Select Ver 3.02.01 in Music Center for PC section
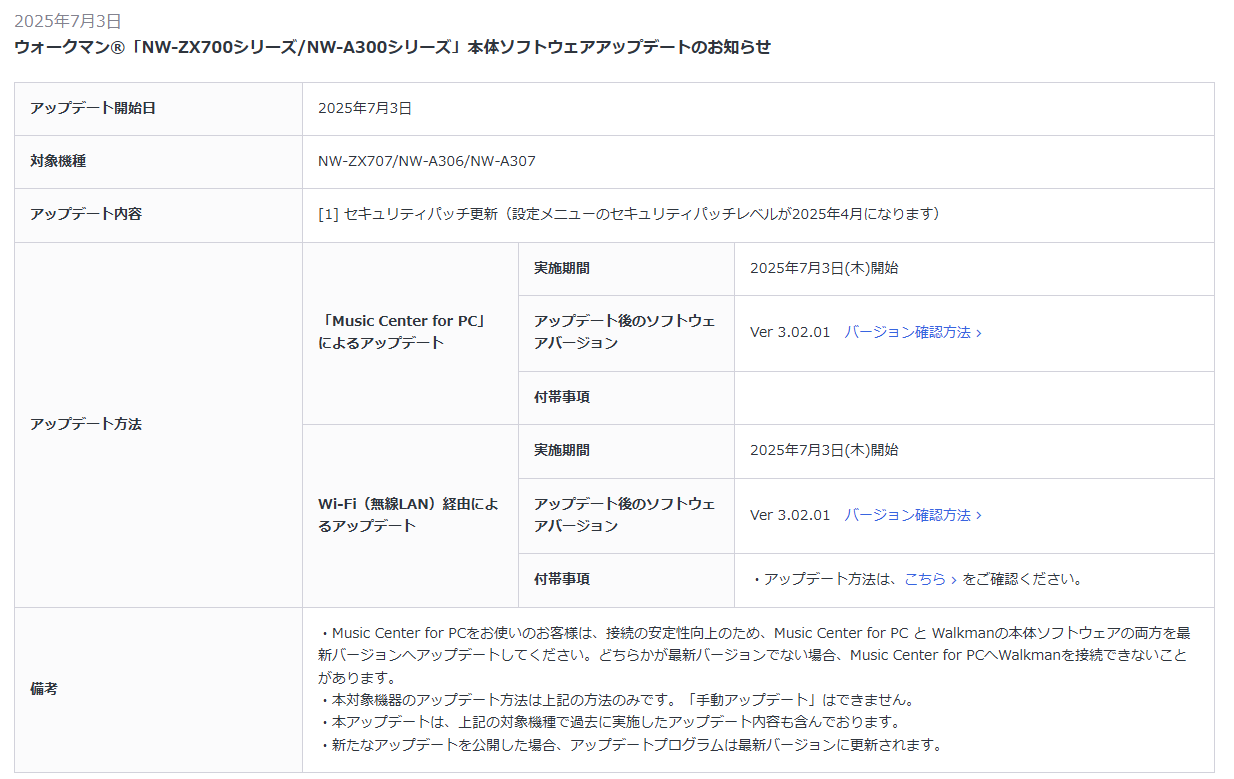 point(790,332)
